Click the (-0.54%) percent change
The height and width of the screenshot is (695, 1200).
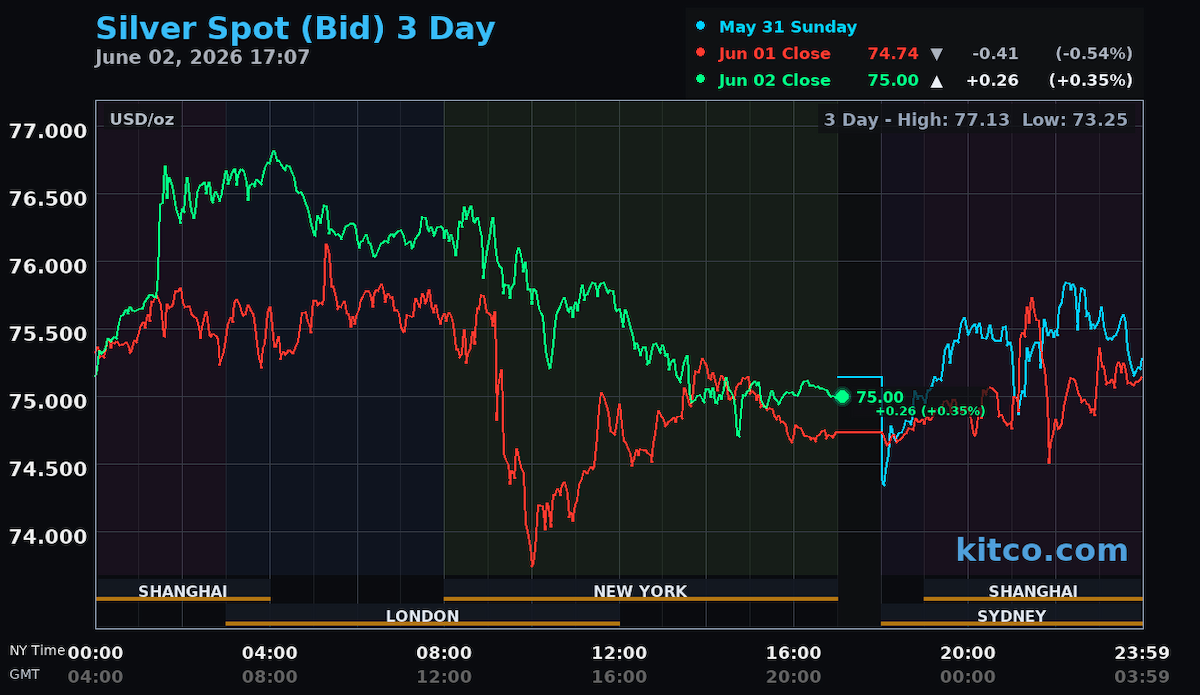(1093, 54)
